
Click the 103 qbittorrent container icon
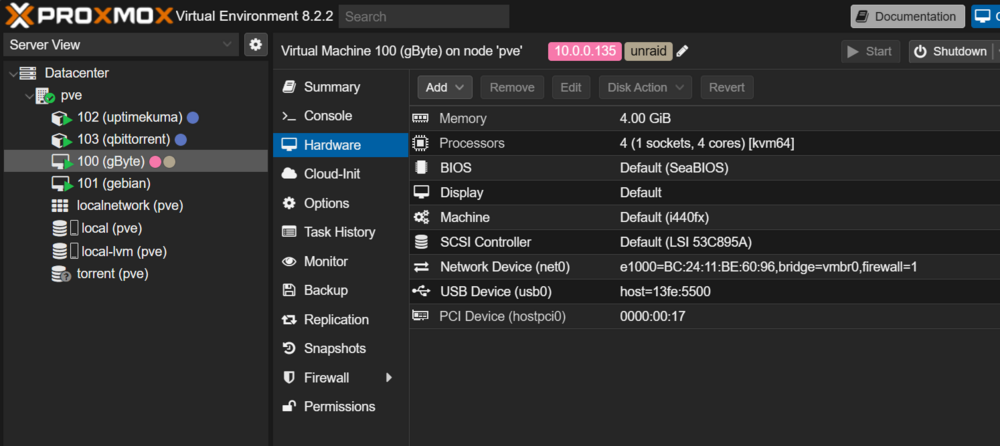pos(62,140)
